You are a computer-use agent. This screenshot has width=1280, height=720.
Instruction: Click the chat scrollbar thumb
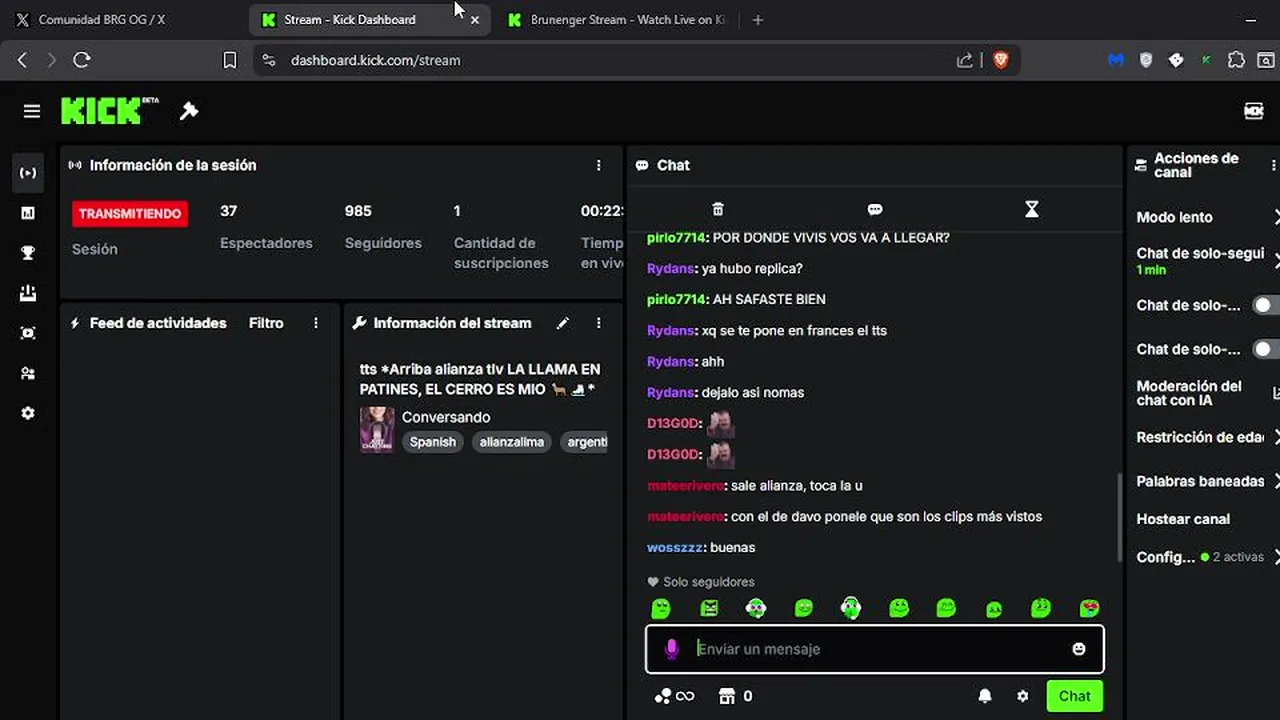[x=1119, y=517]
